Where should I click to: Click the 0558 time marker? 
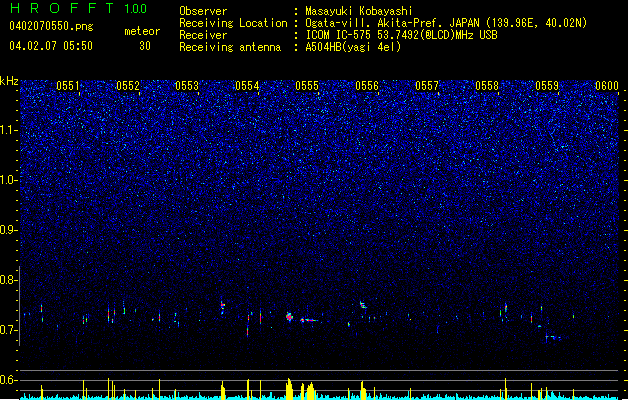point(487,86)
